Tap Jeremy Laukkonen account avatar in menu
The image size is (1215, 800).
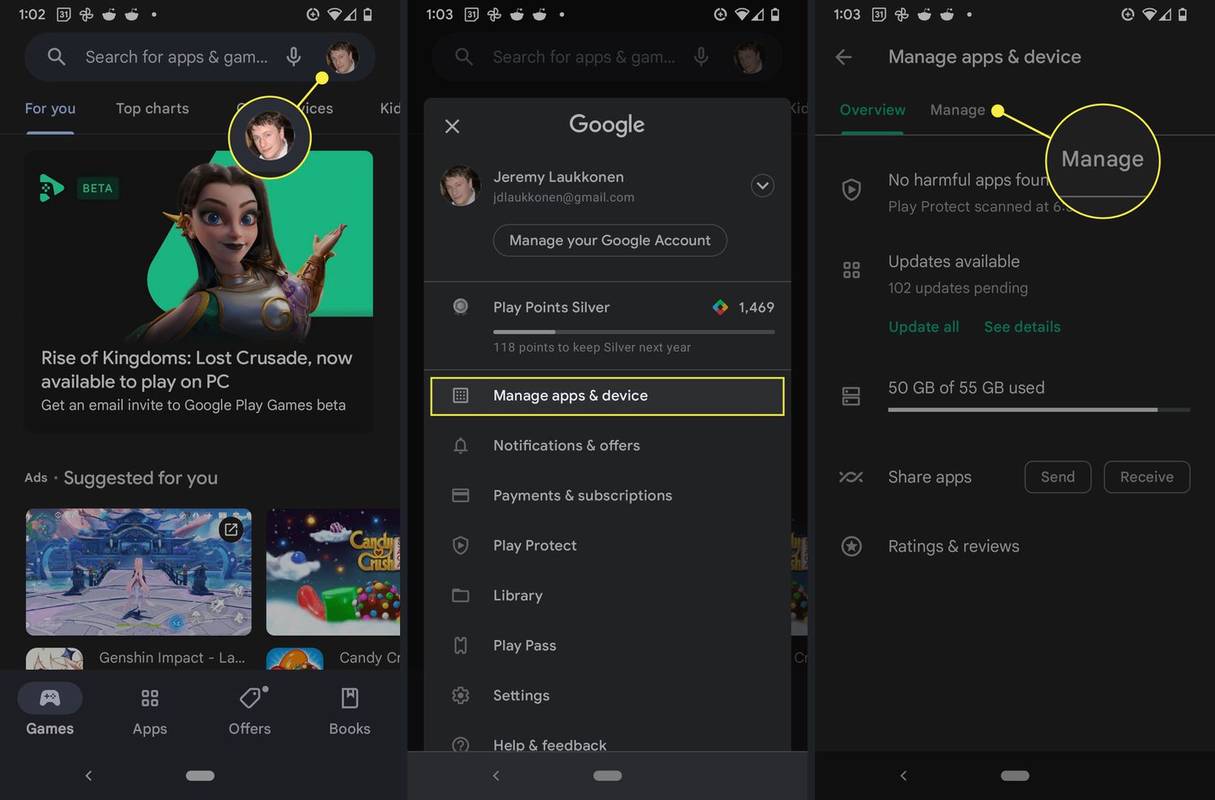460,186
